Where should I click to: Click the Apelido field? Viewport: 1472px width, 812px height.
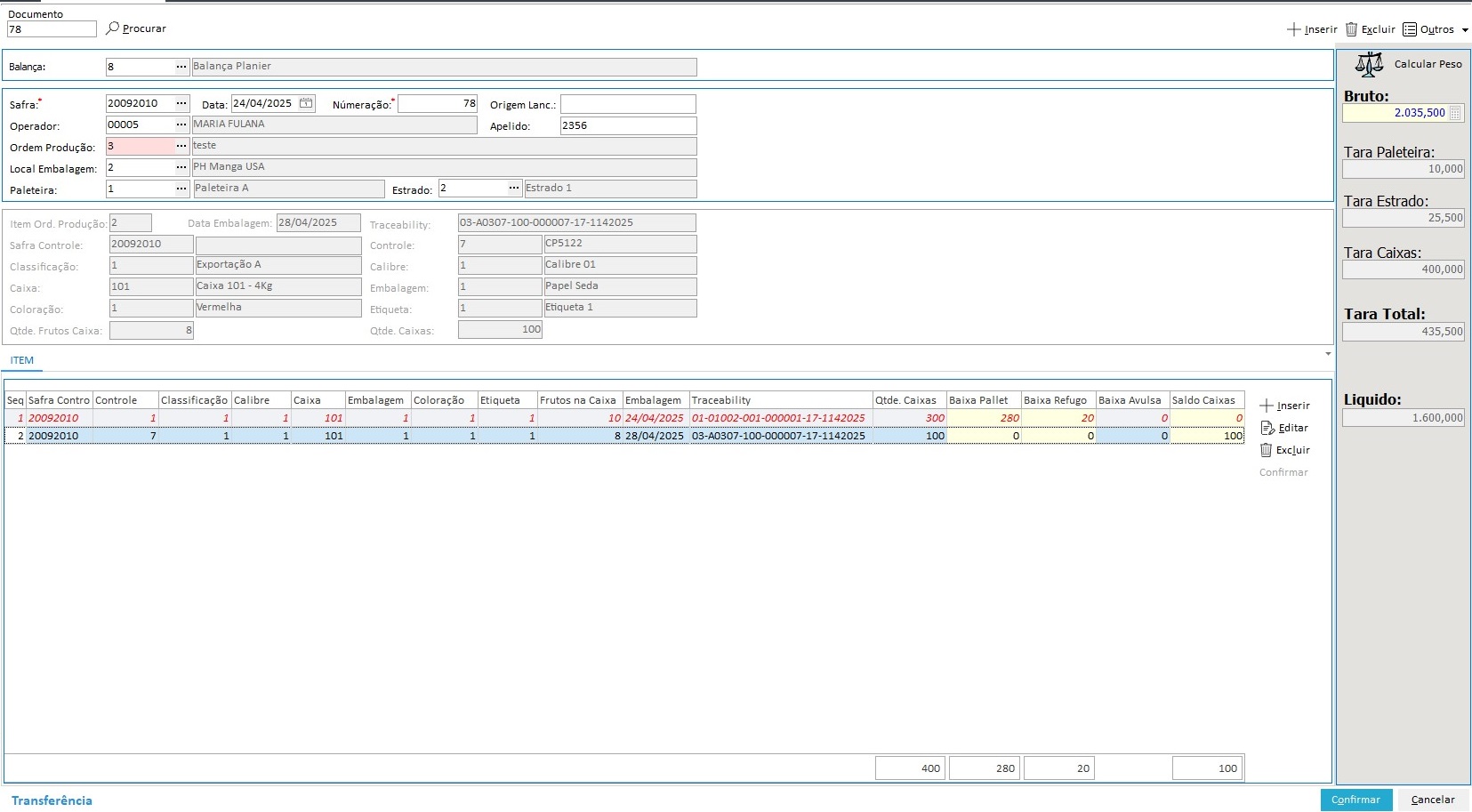click(x=628, y=125)
